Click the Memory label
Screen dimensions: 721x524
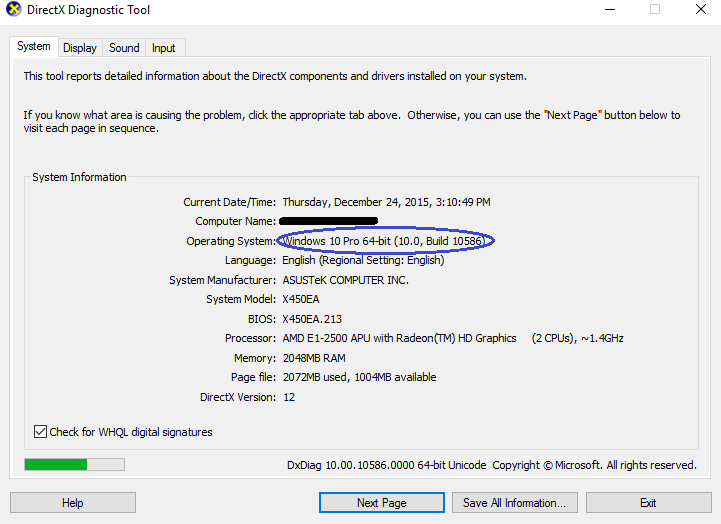[255, 358]
